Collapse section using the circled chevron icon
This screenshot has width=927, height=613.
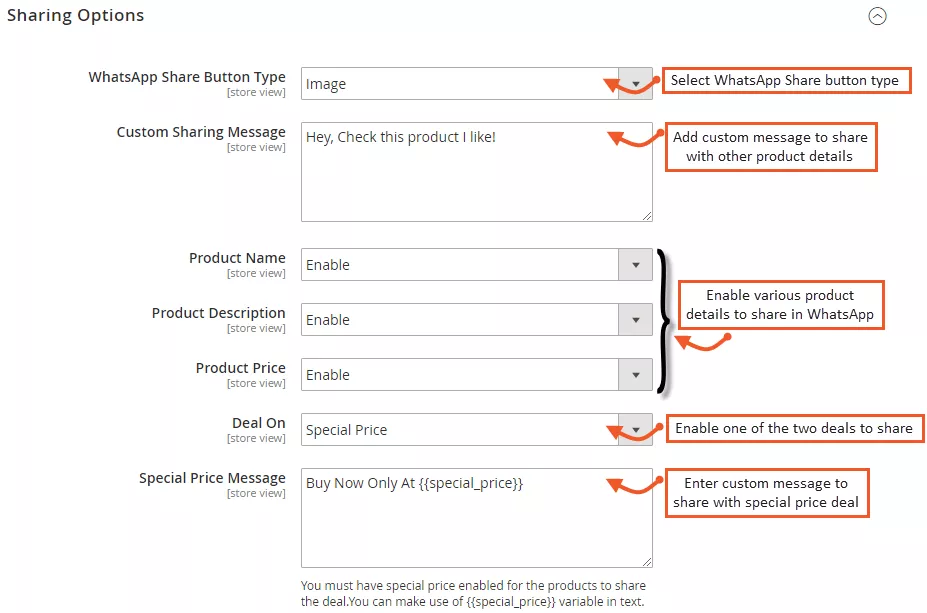pyautogui.click(x=877, y=16)
